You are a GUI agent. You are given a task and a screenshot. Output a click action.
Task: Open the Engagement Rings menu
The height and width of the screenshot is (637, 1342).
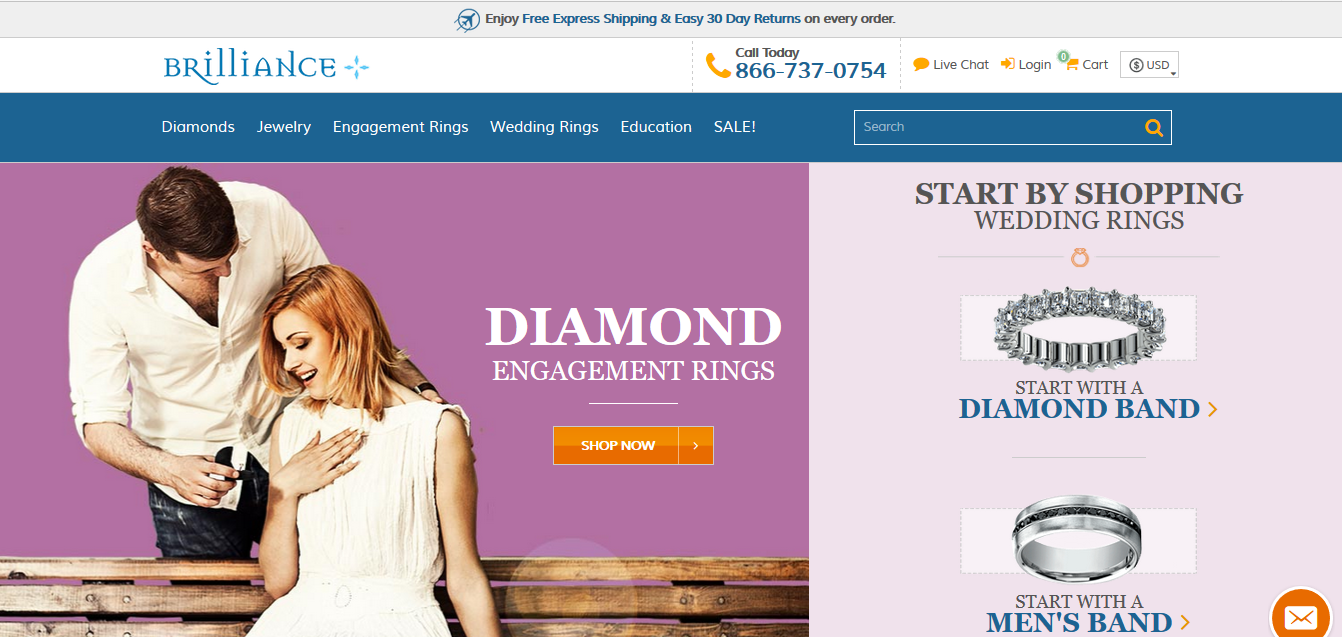click(400, 127)
